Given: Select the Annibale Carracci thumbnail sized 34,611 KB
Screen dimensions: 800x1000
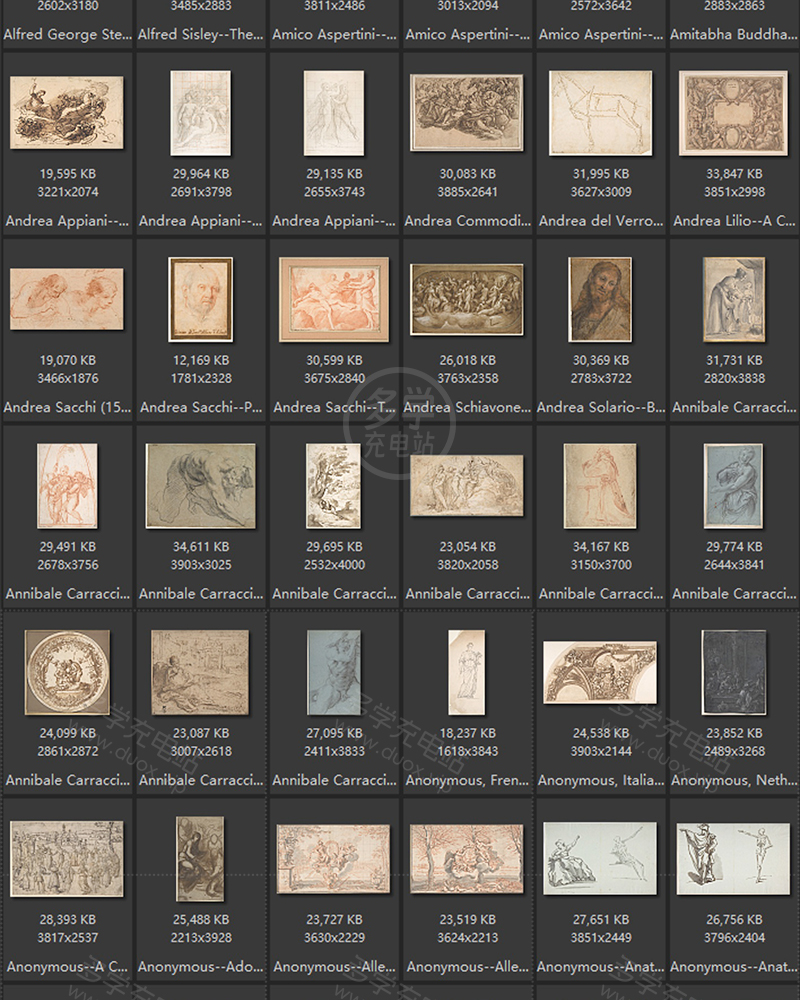Looking at the screenshot, I should (200, 485).
